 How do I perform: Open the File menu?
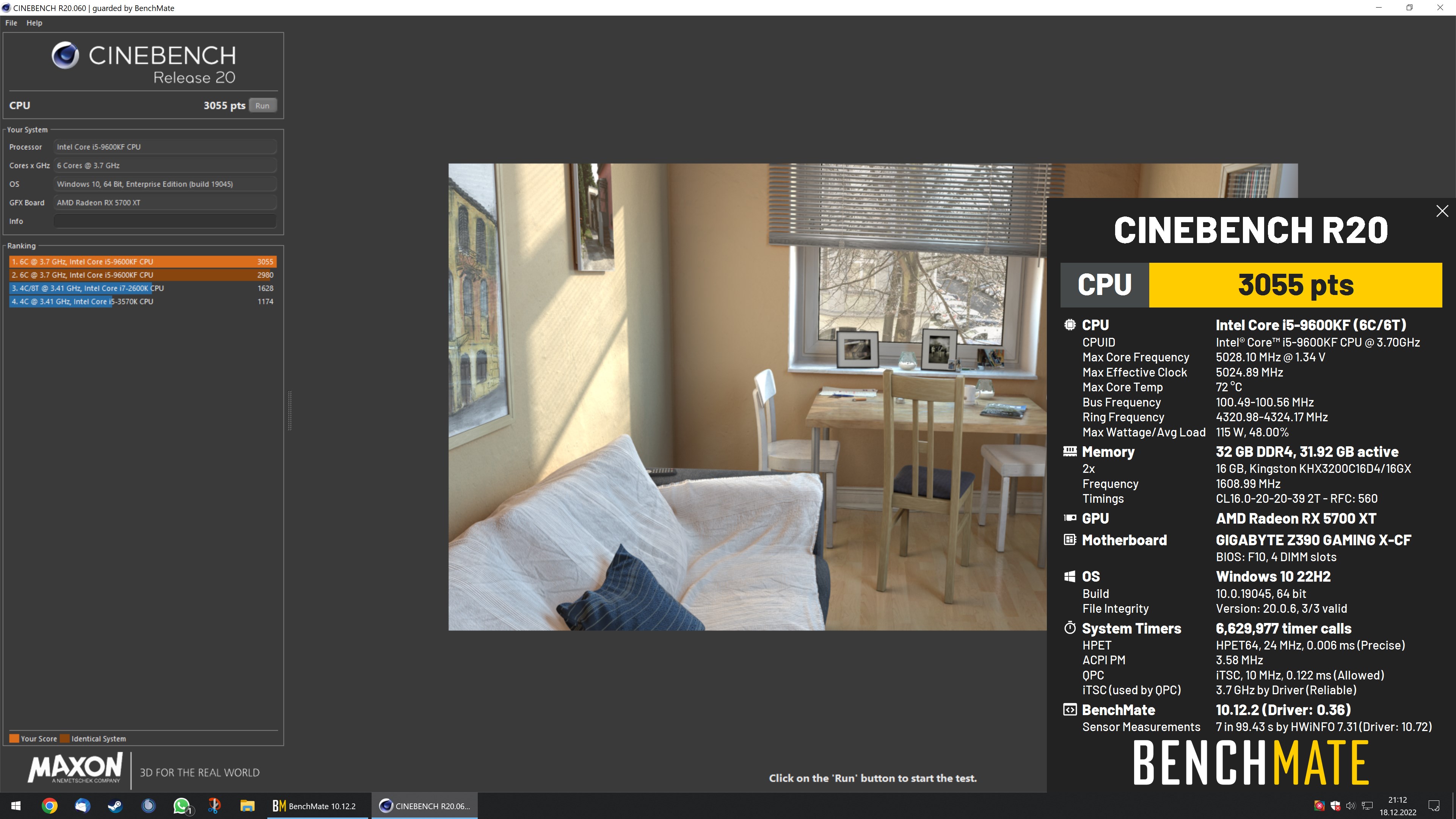[11, 23]
